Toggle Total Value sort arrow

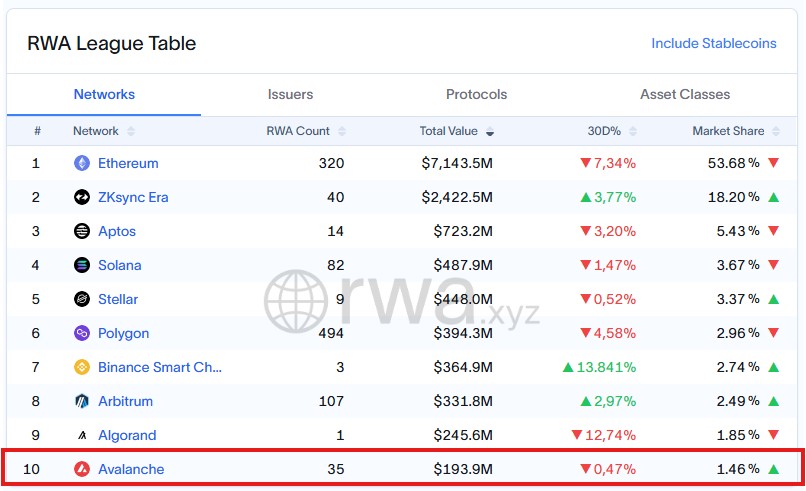pyautogui.click(x=490, y=132)
